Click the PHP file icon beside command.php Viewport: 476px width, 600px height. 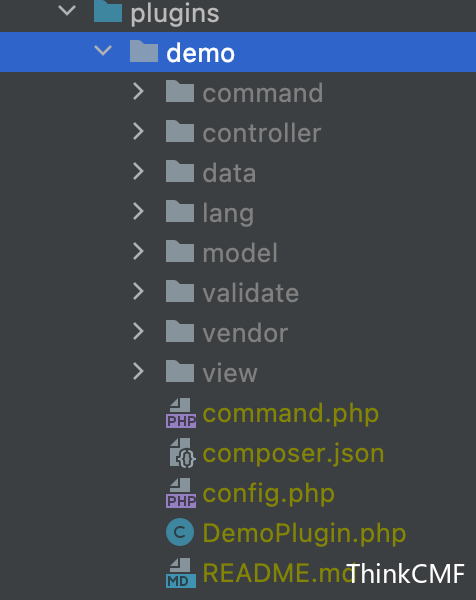tap(181, 413)
